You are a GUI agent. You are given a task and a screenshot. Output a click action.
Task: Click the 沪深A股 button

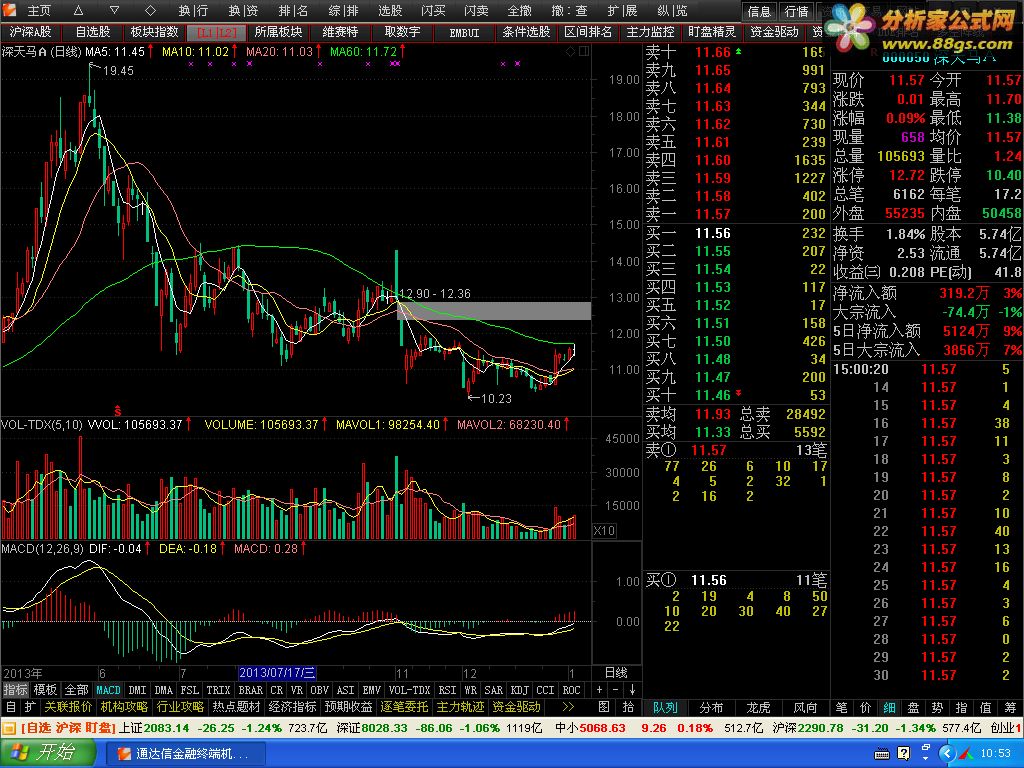click(30, 32)
